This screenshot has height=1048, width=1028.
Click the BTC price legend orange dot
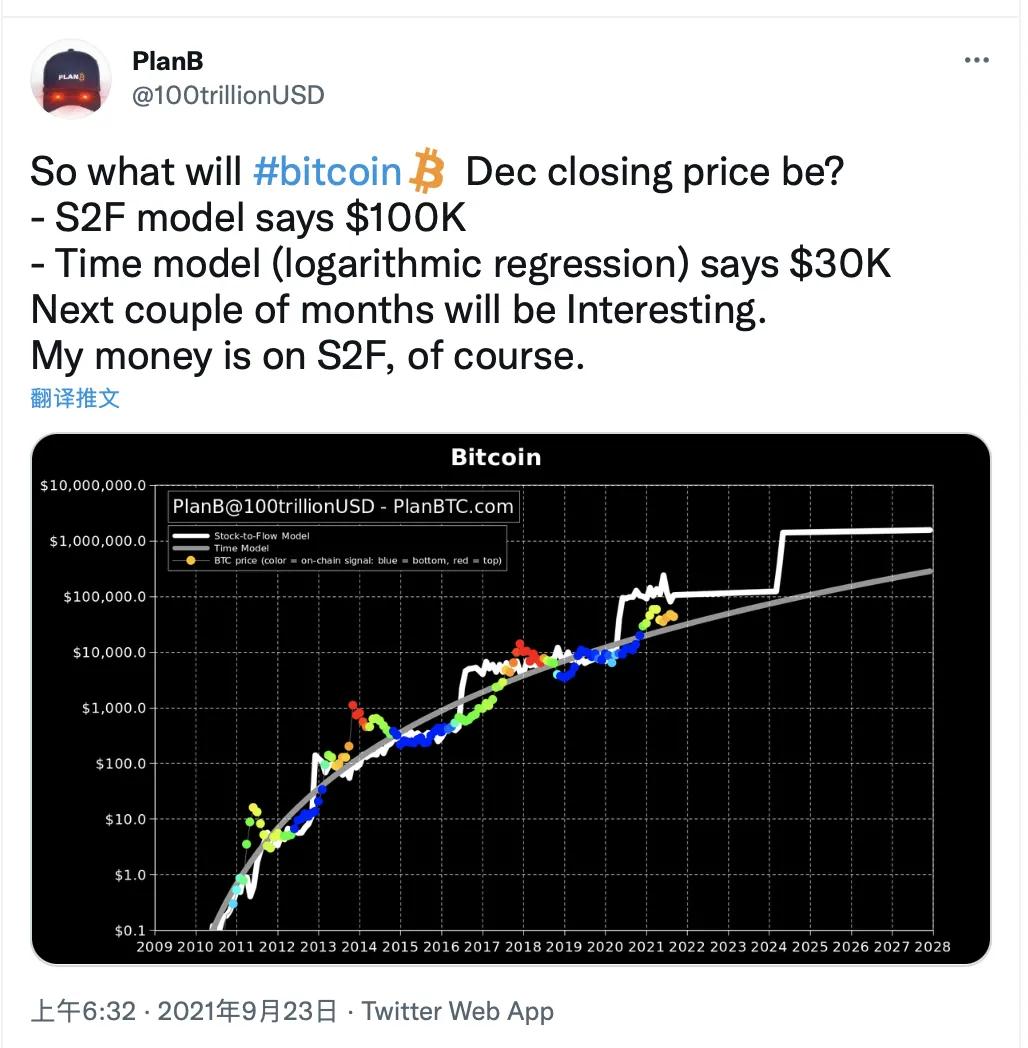point(191,561)
